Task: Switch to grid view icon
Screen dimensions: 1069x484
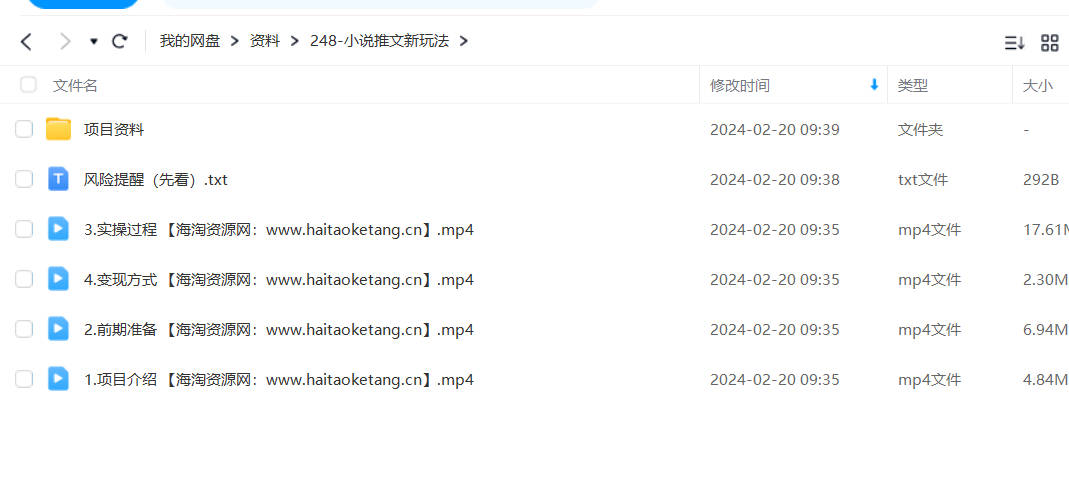Action: pyautogui.click(x=1050, y=43)
